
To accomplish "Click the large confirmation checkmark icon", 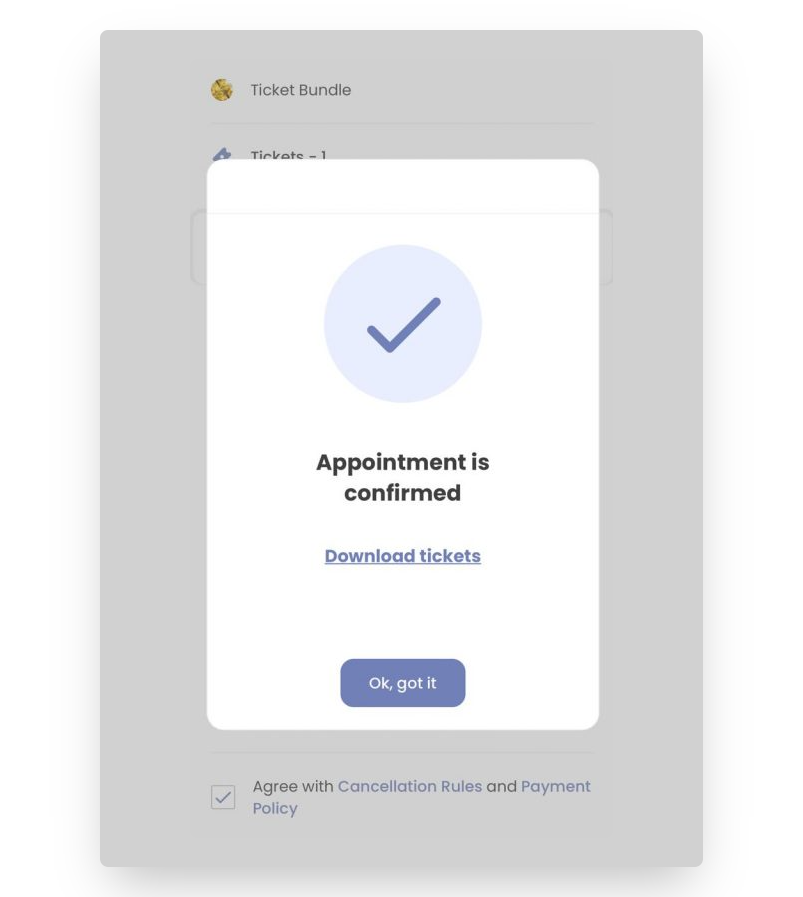I will click(403, 324).
